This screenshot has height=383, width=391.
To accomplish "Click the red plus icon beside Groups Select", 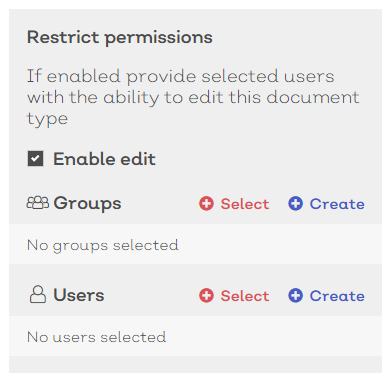I will tap(206, 203).
